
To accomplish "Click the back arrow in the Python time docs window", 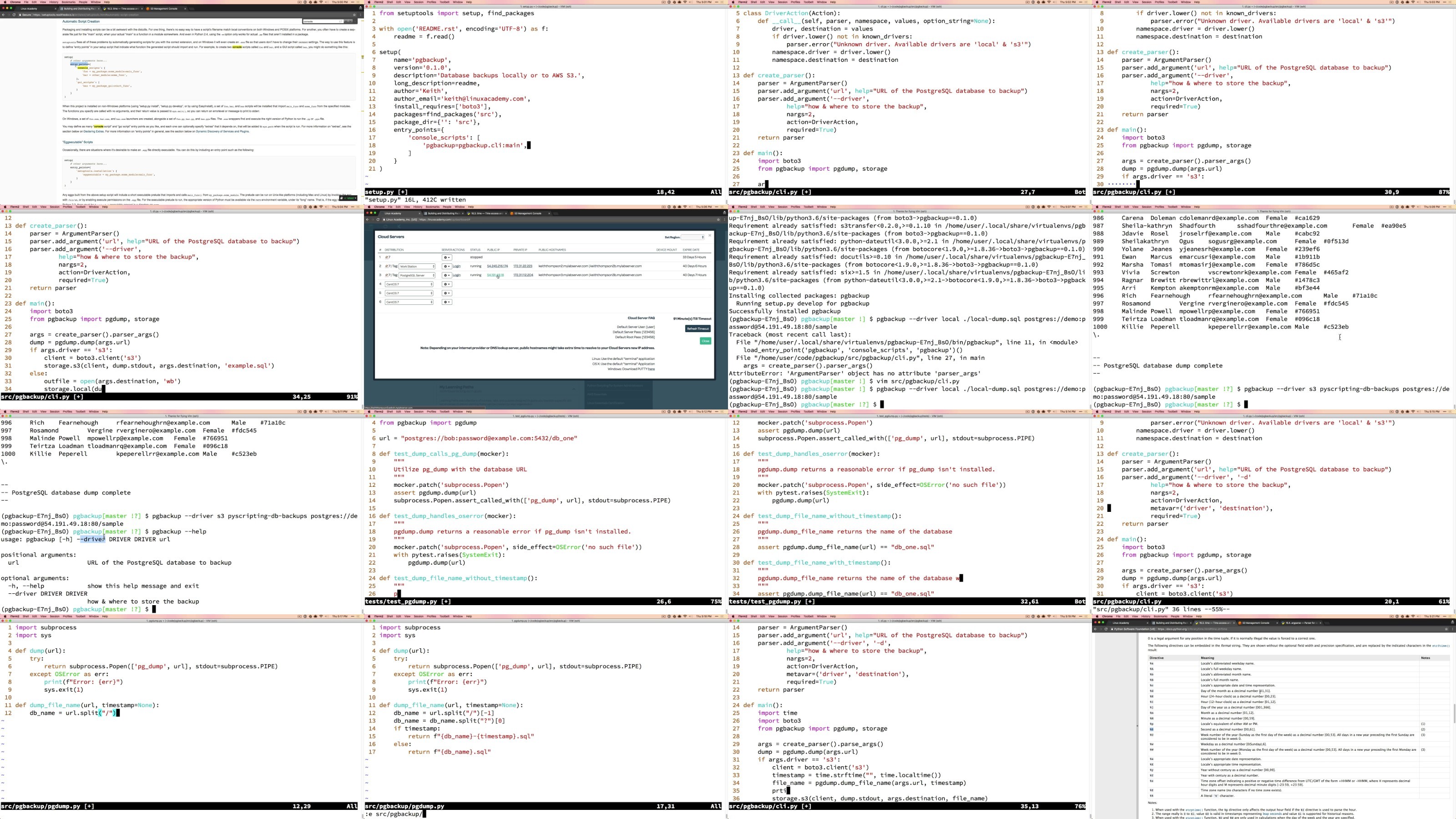I will pos(1096,628).
